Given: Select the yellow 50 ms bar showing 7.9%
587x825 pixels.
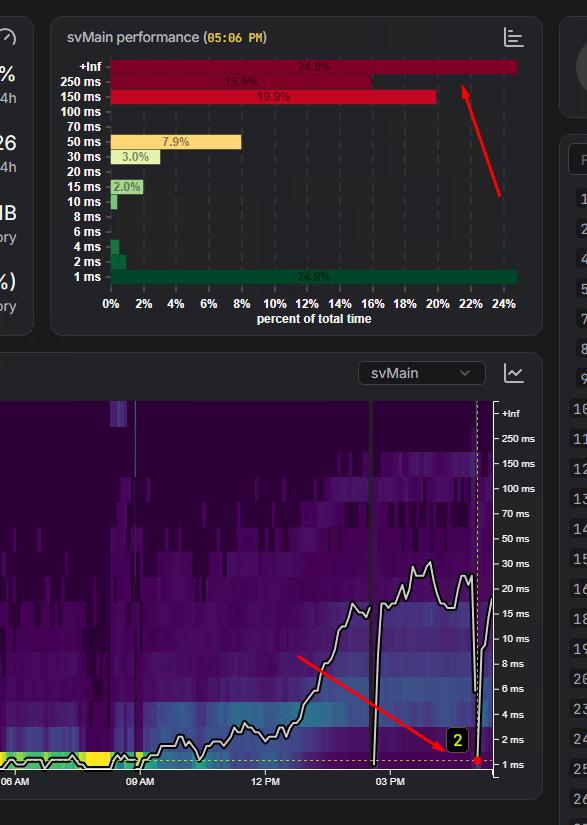Looking at the screenshot, I should [176, 142].
